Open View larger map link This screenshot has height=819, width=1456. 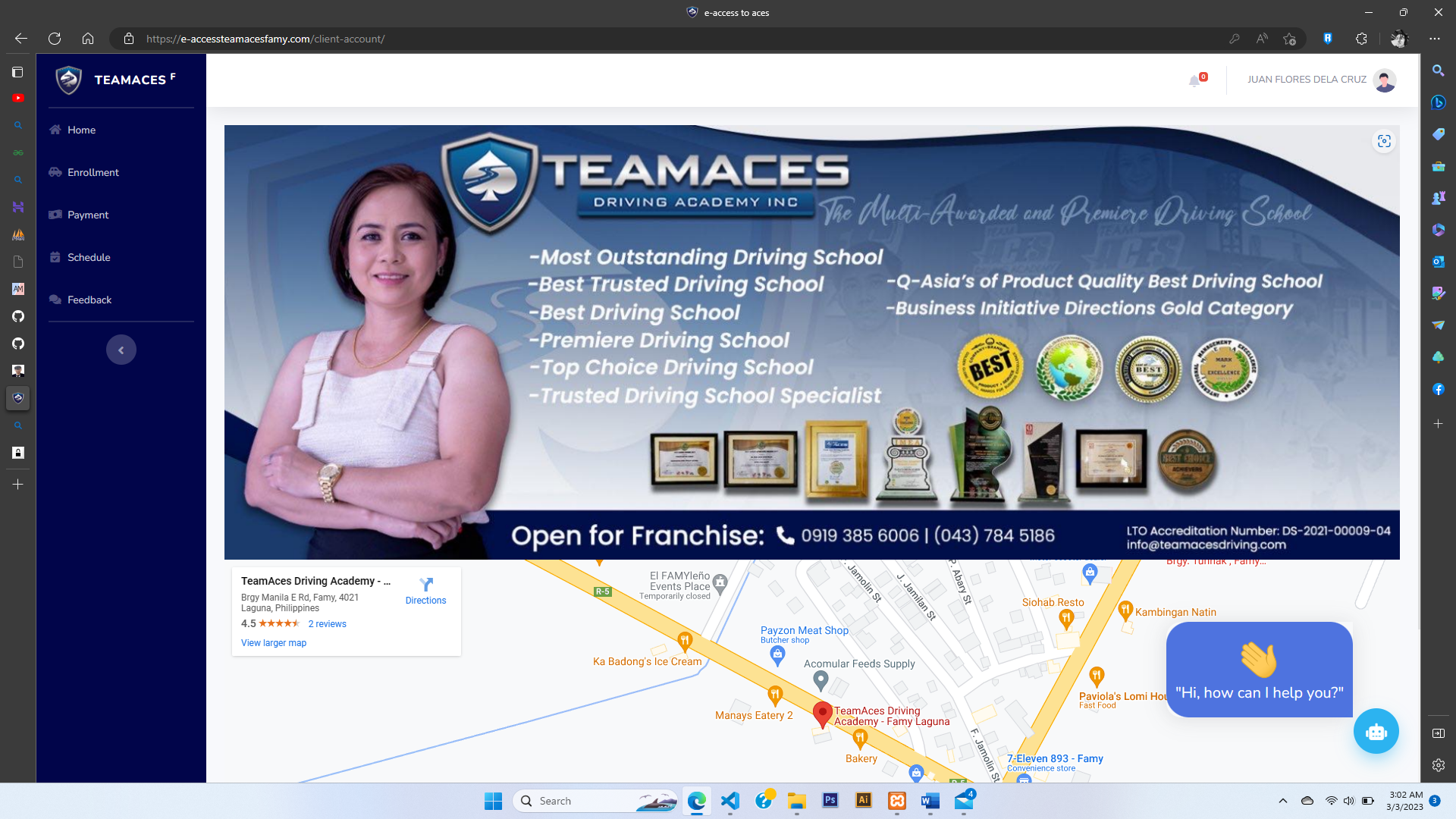pos(274,642)
